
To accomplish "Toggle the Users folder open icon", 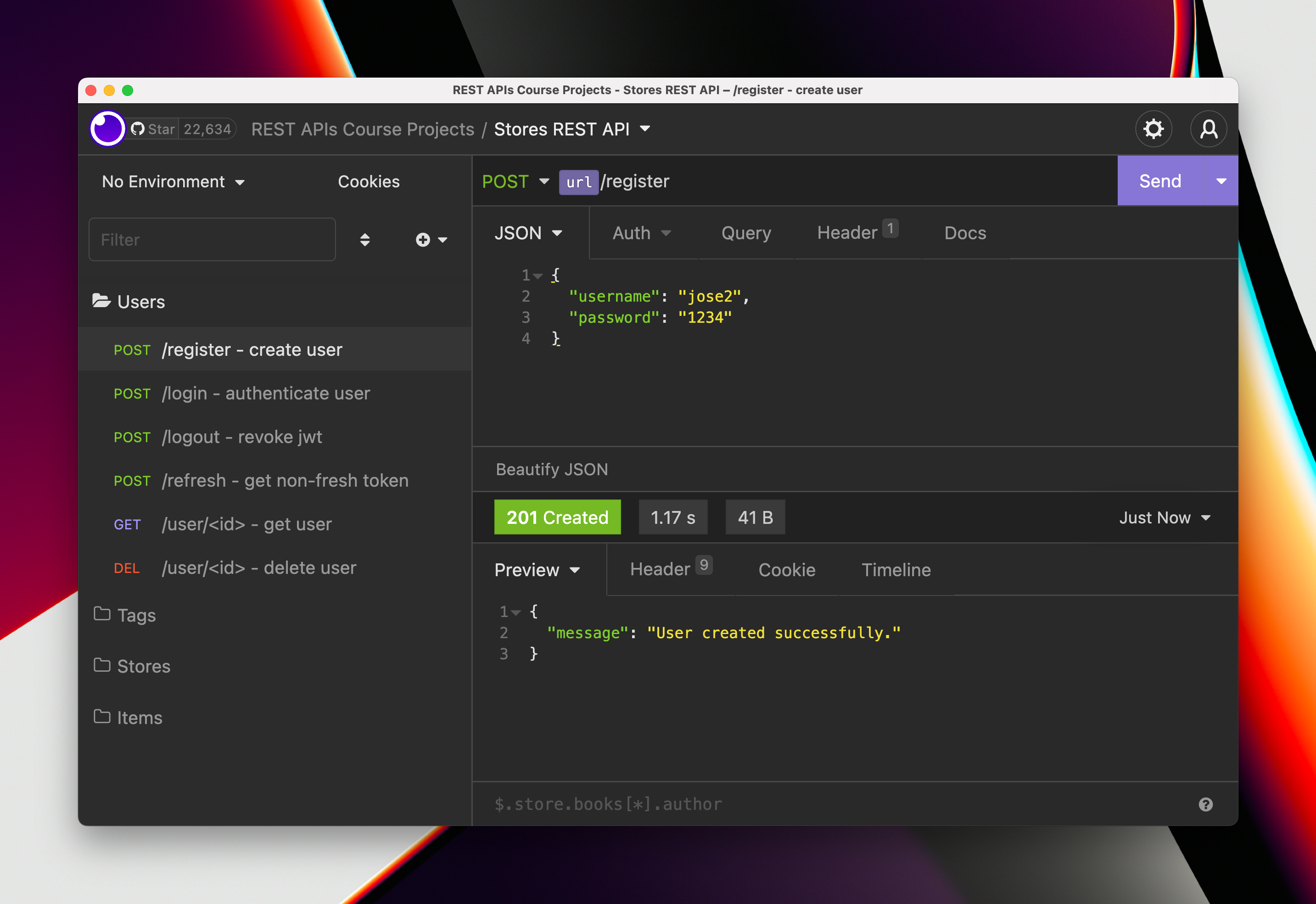I will 101,301.
